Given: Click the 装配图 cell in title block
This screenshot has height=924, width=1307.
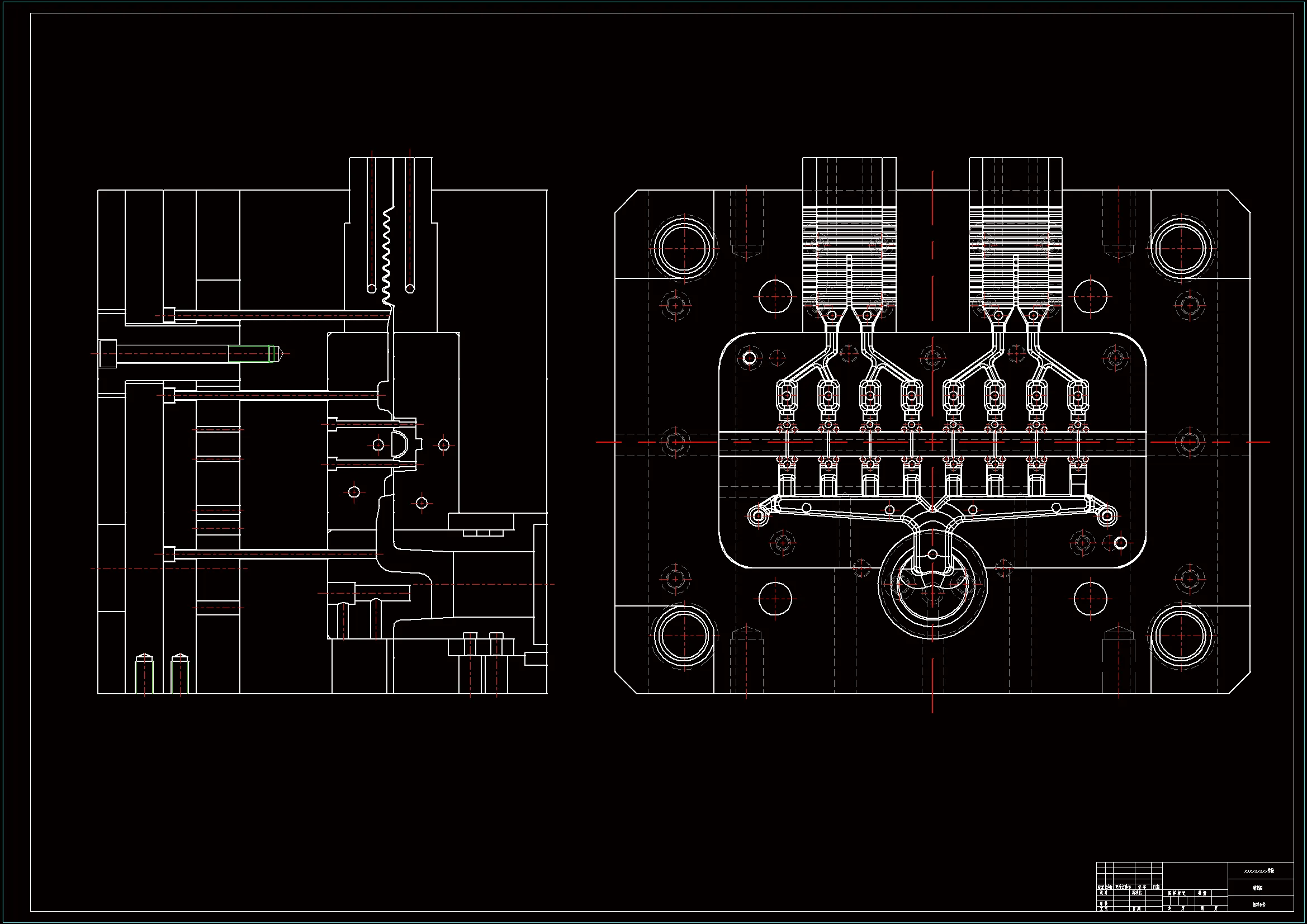Looking at the screenshot, I should point(1258,888).
